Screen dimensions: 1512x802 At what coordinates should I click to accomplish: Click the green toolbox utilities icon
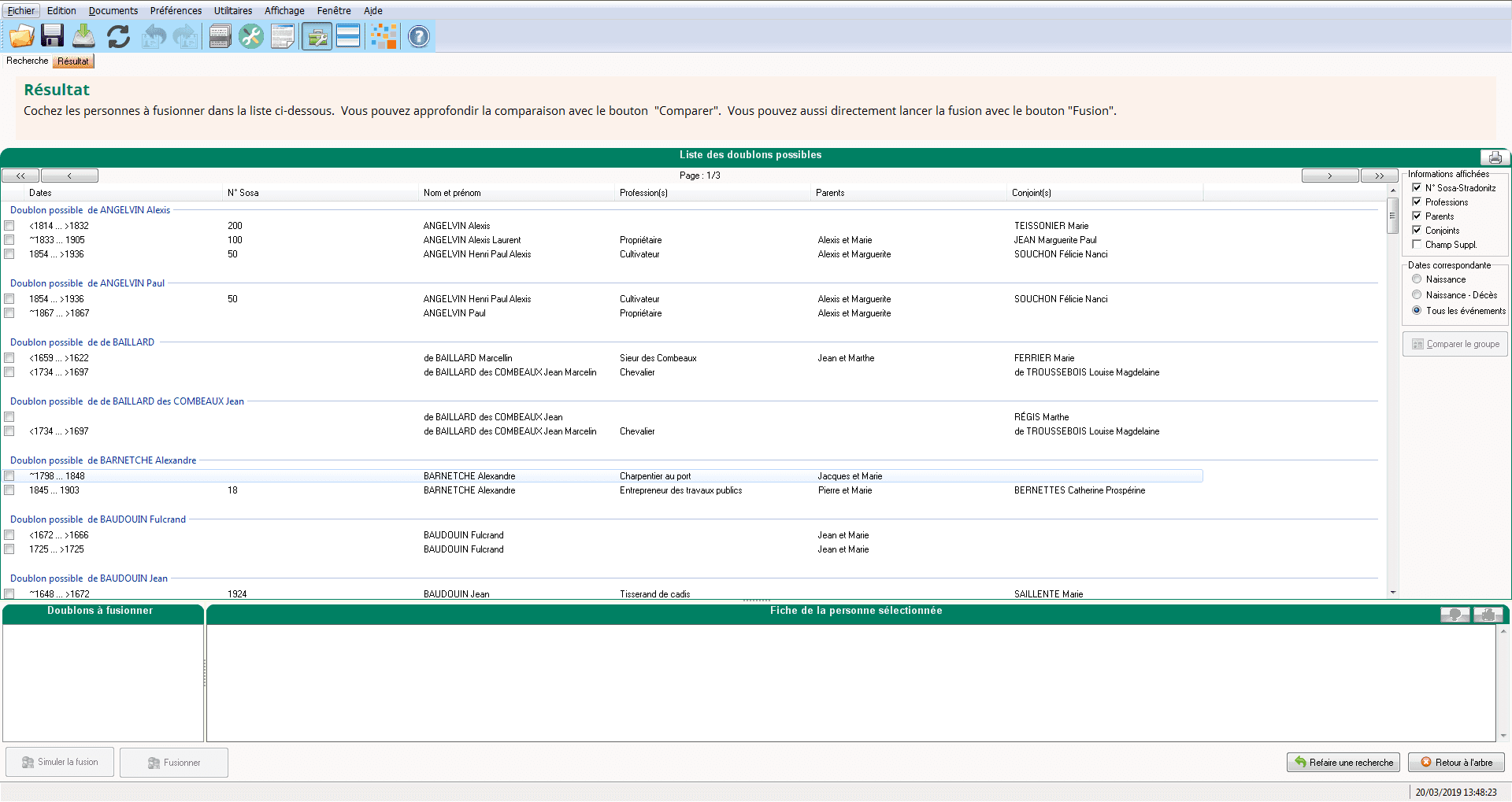click(x=317, y=36)
